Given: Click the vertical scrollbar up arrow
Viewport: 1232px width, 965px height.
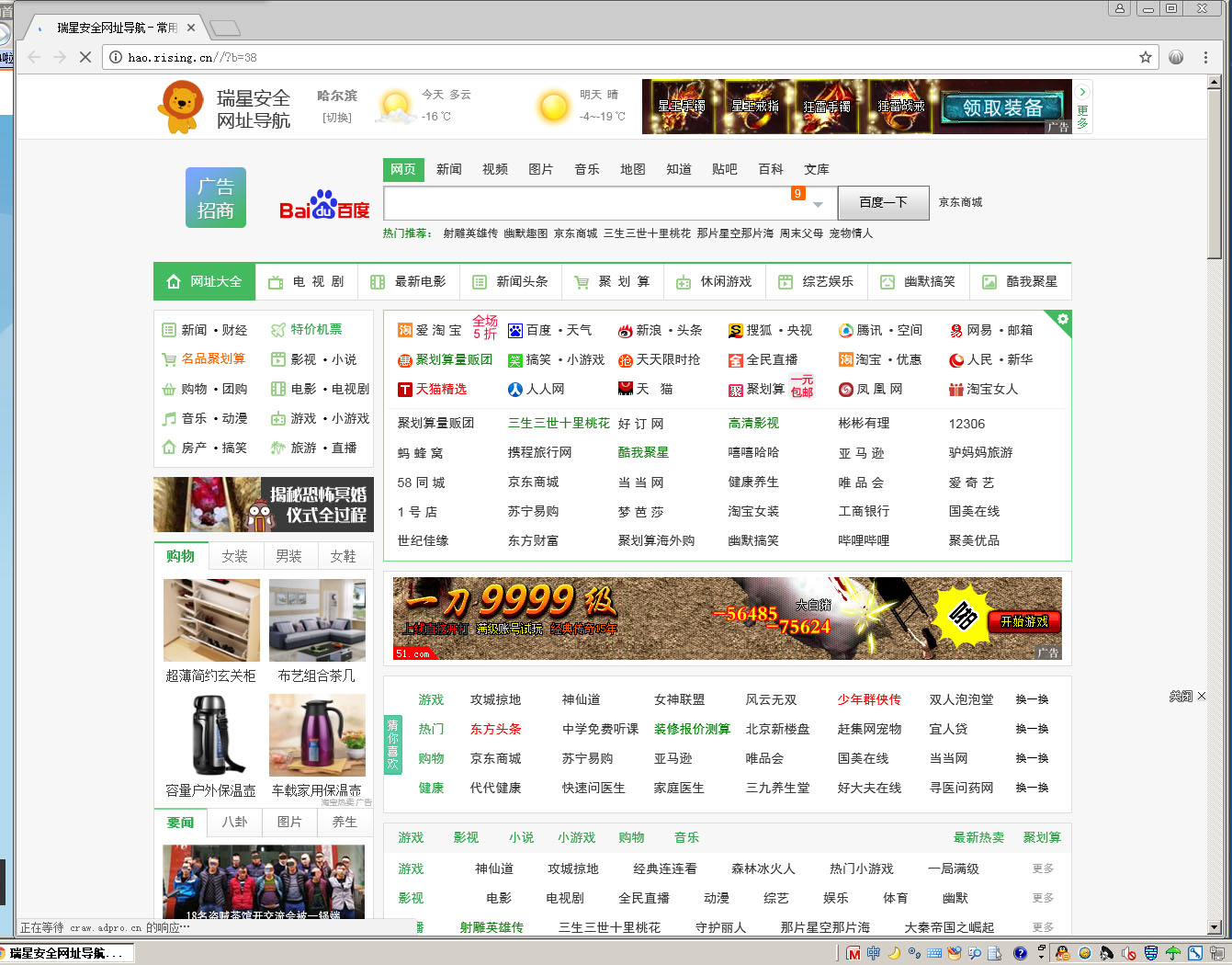Looking at the screenshot, I should pyautogui.click(x=1214, y=83).
